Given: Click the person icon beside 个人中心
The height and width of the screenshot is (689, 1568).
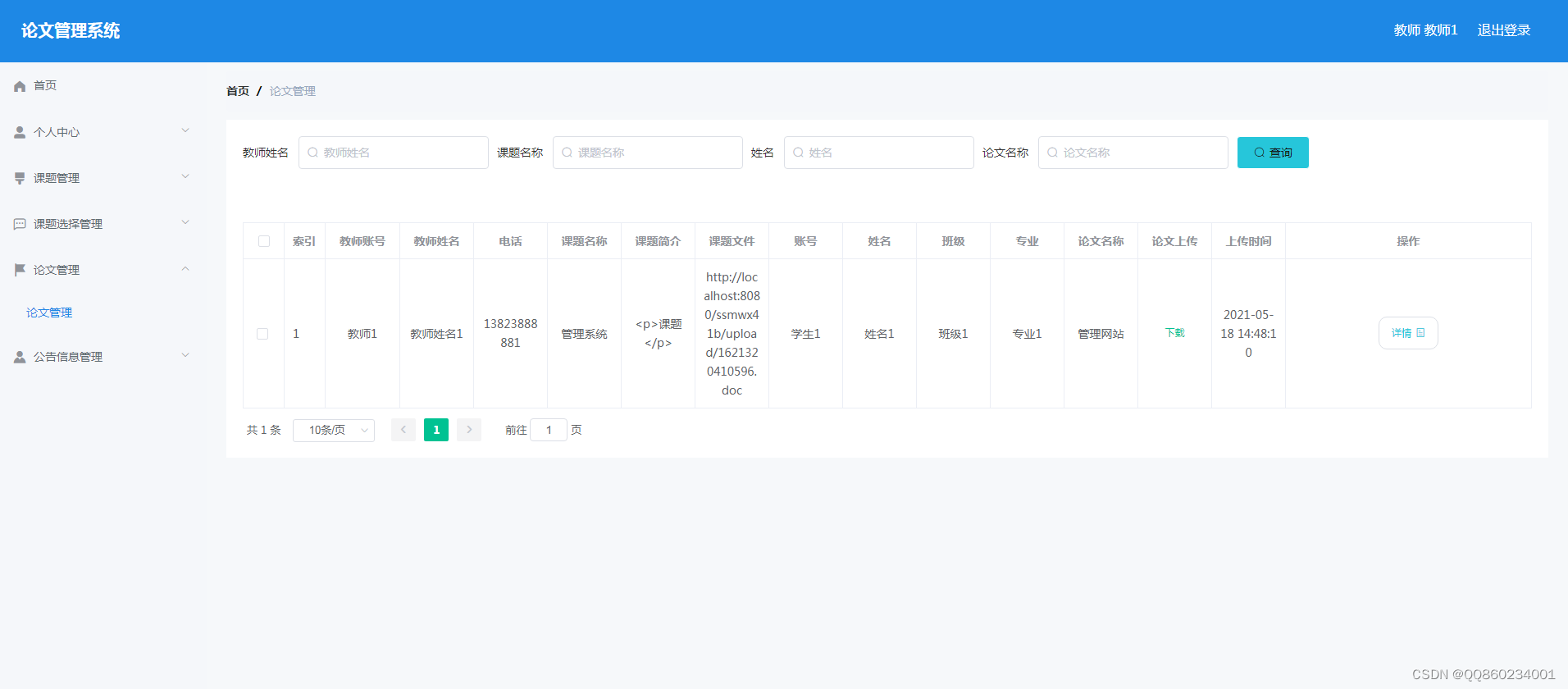Looking at the screenshot, I should click(20, 132).
